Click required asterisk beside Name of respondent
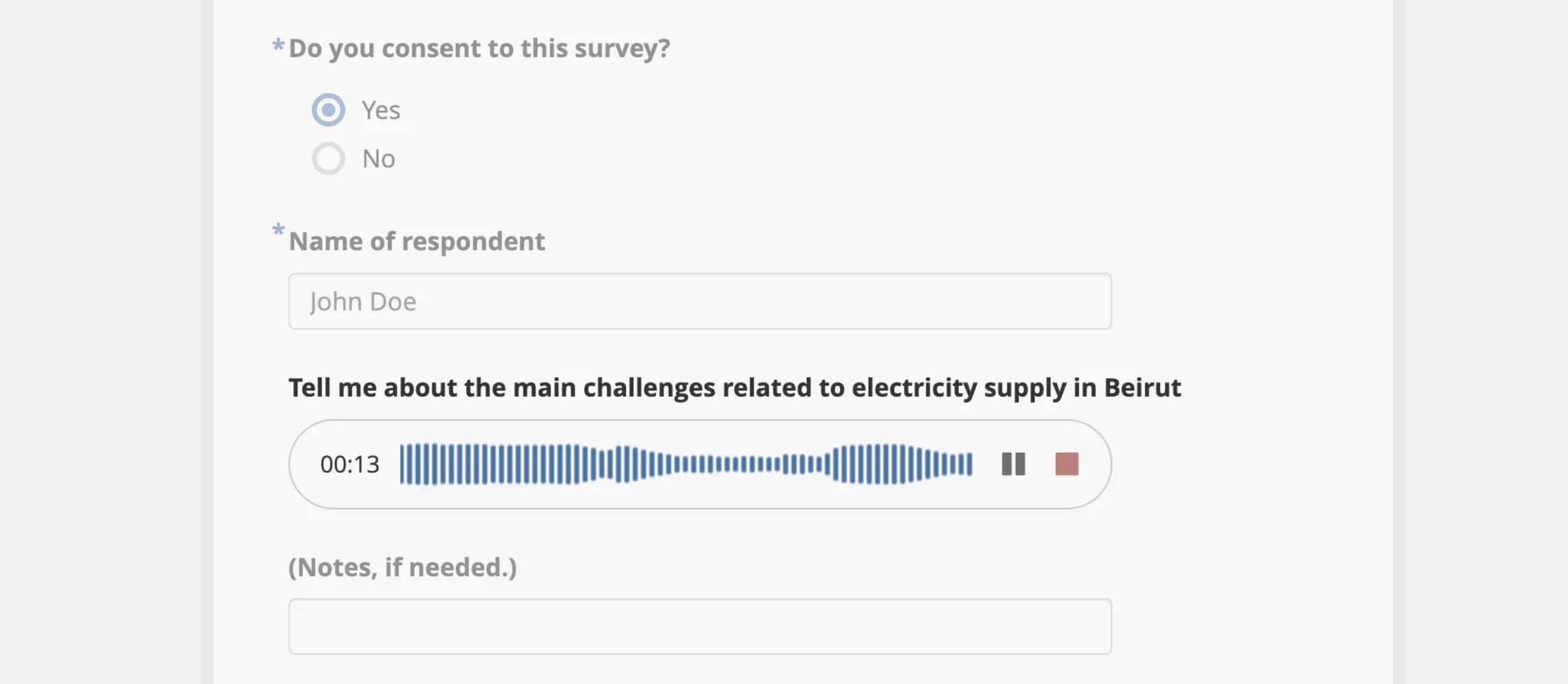Viewport: 1568px width, 684px height. click(x=278, y=230)
